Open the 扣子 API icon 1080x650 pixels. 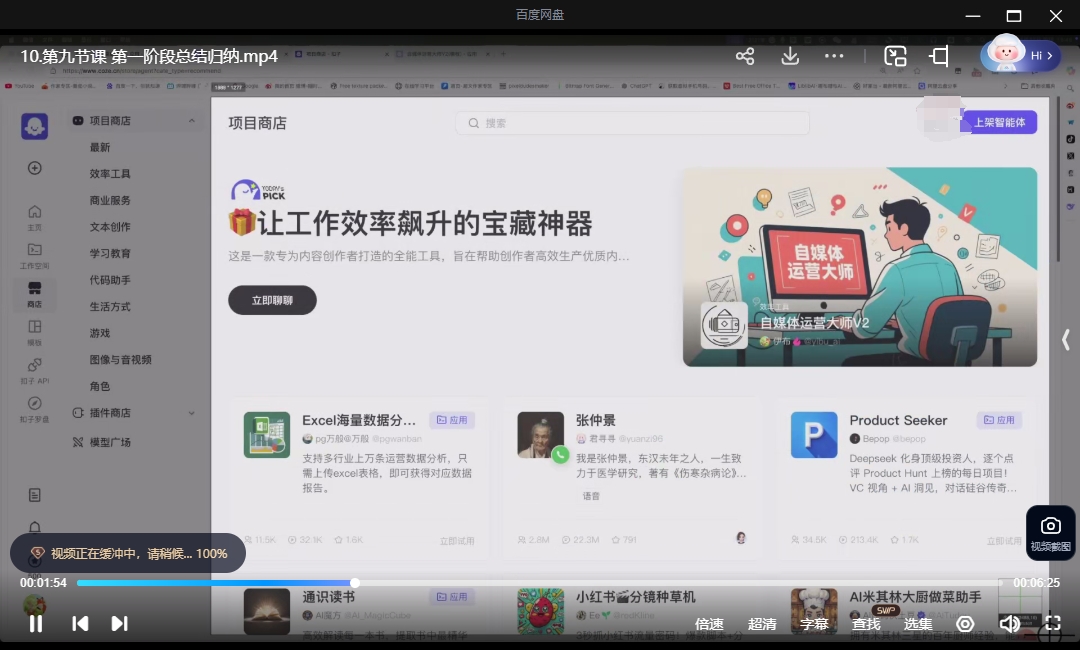pyautogui.click(x=34, y=370)
